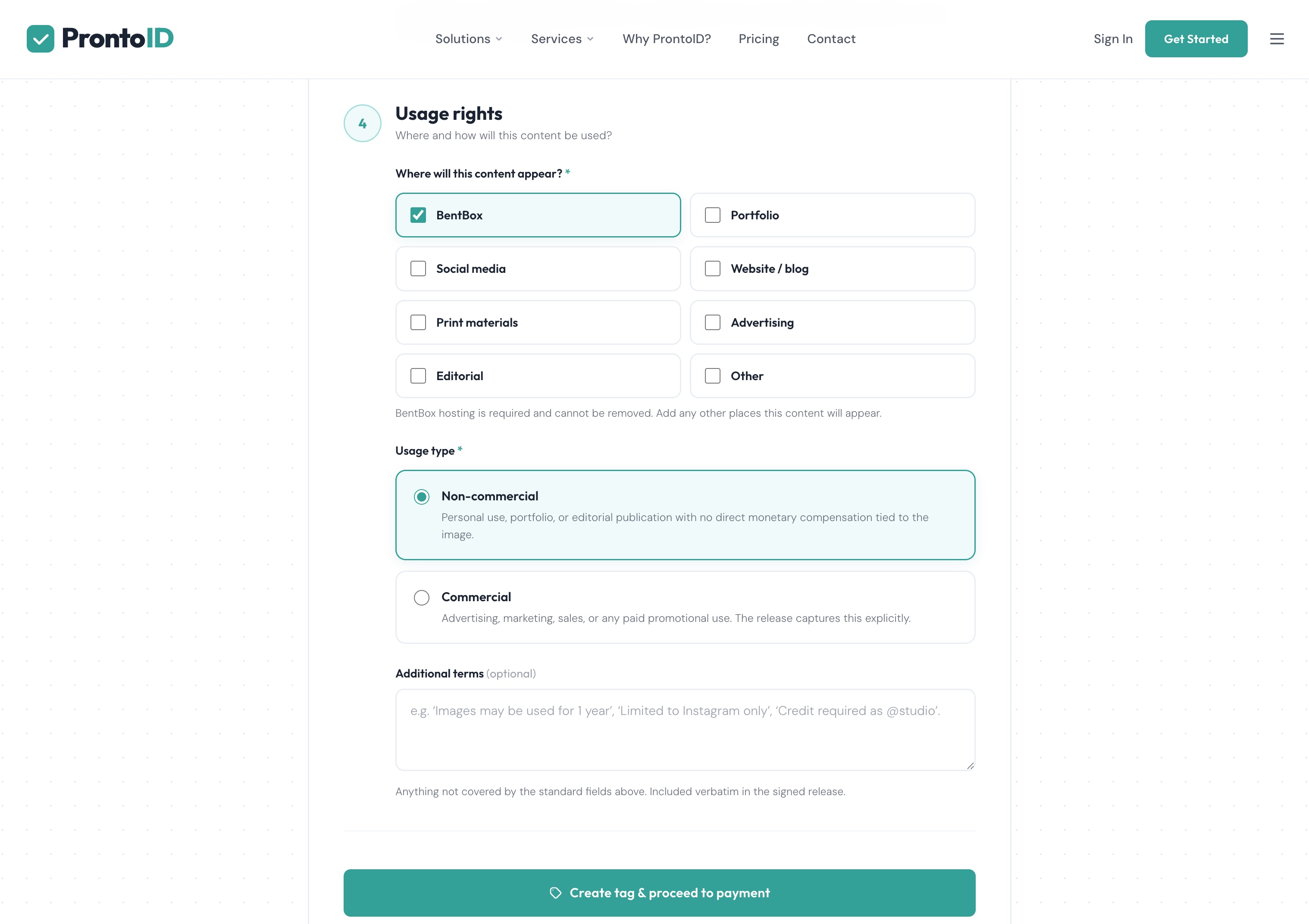Click the Get Started button
The height and width of the screenshot is (924, 1309).
pos(1196,39)
